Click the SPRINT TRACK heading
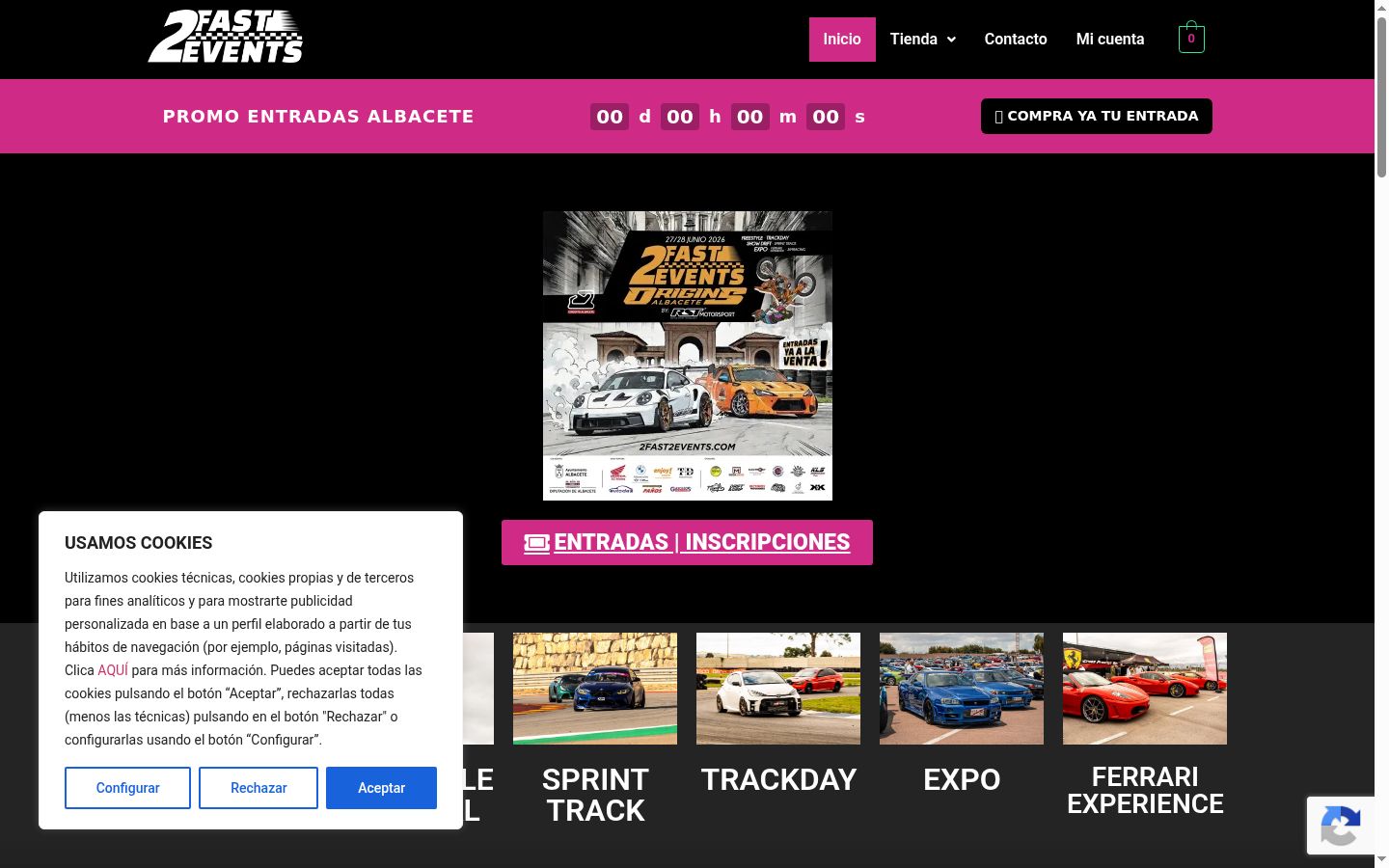 coord(595,795)
